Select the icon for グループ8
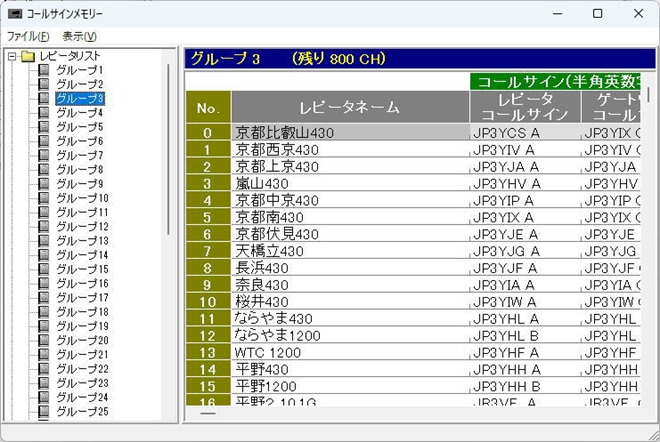 pyautogui.click(x=43, y=170)
